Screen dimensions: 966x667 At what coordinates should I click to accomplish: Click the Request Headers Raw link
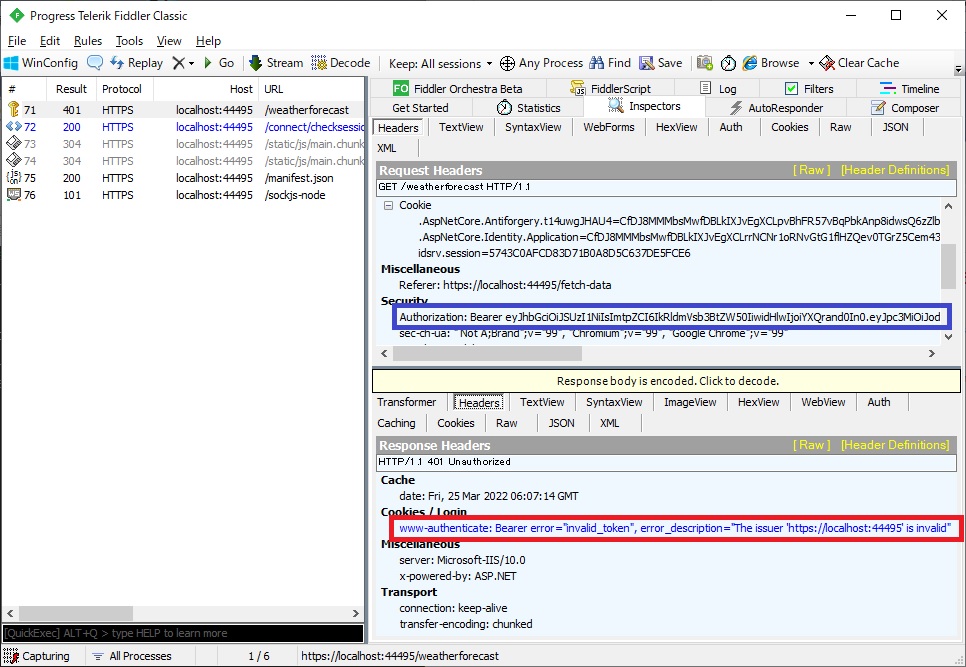(812, 170)
